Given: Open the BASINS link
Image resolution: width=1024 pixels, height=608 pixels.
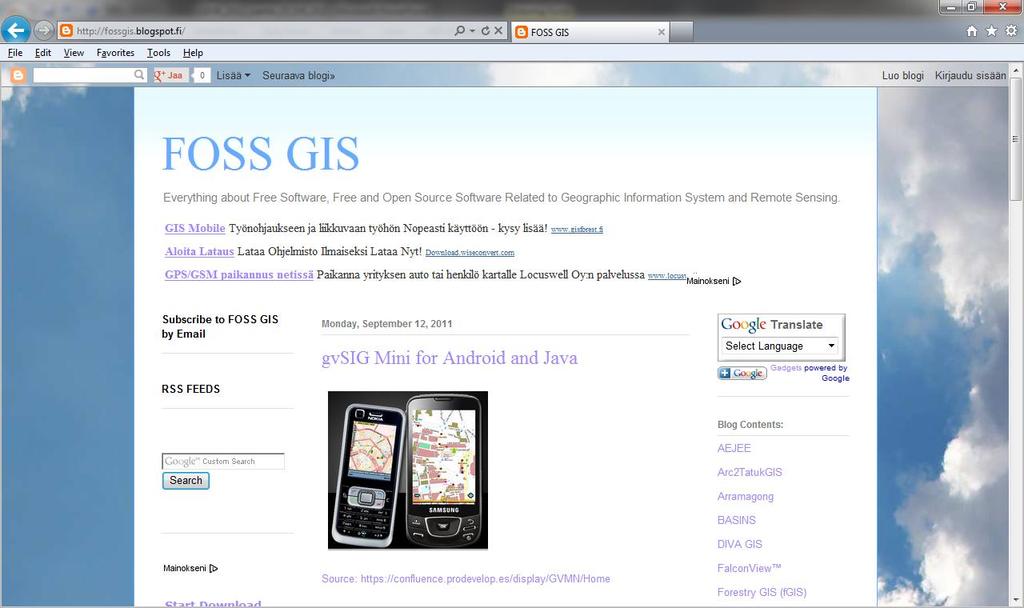Looking at the screenshot, I should [737, 520].
